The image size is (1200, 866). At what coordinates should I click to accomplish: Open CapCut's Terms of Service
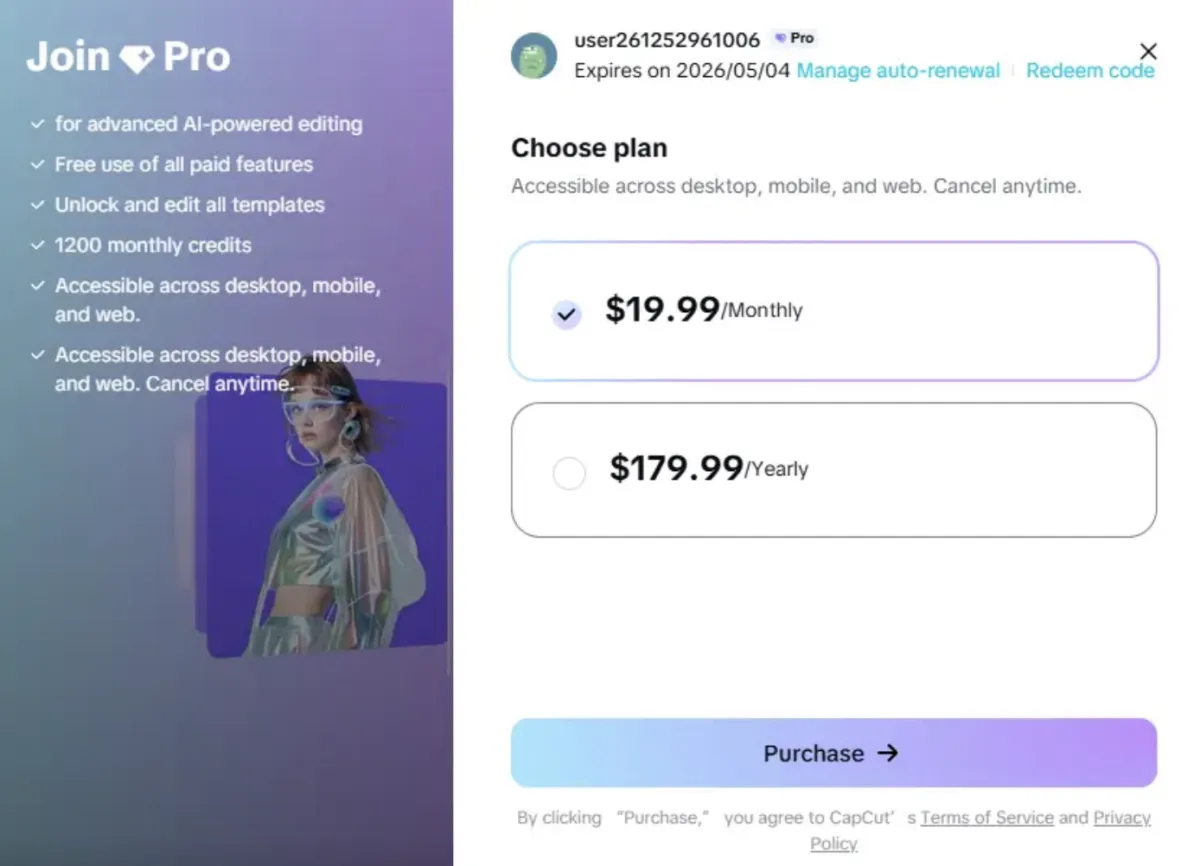986,817
